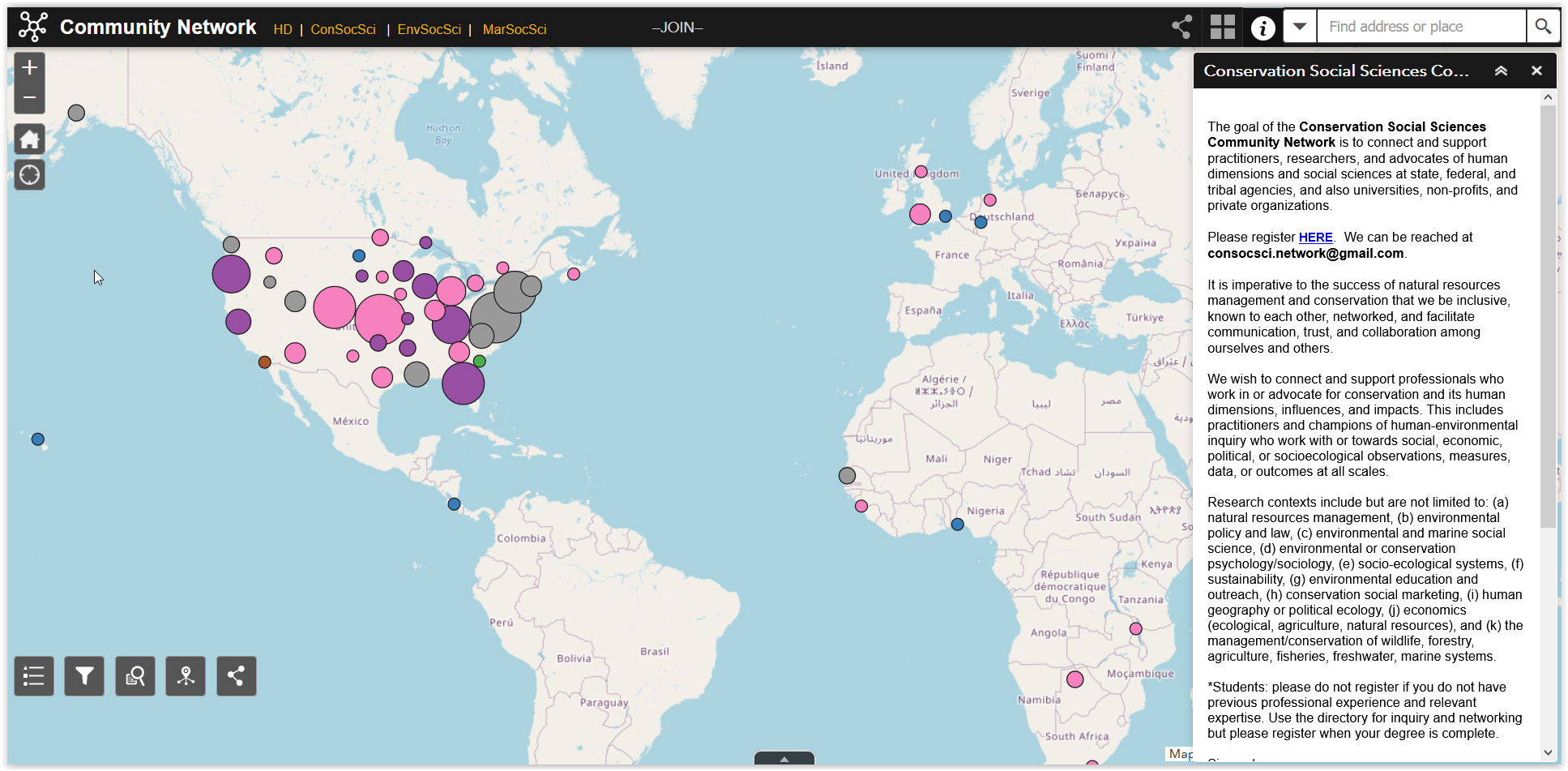Click the JOIN link in header

[x=677, y=28]
